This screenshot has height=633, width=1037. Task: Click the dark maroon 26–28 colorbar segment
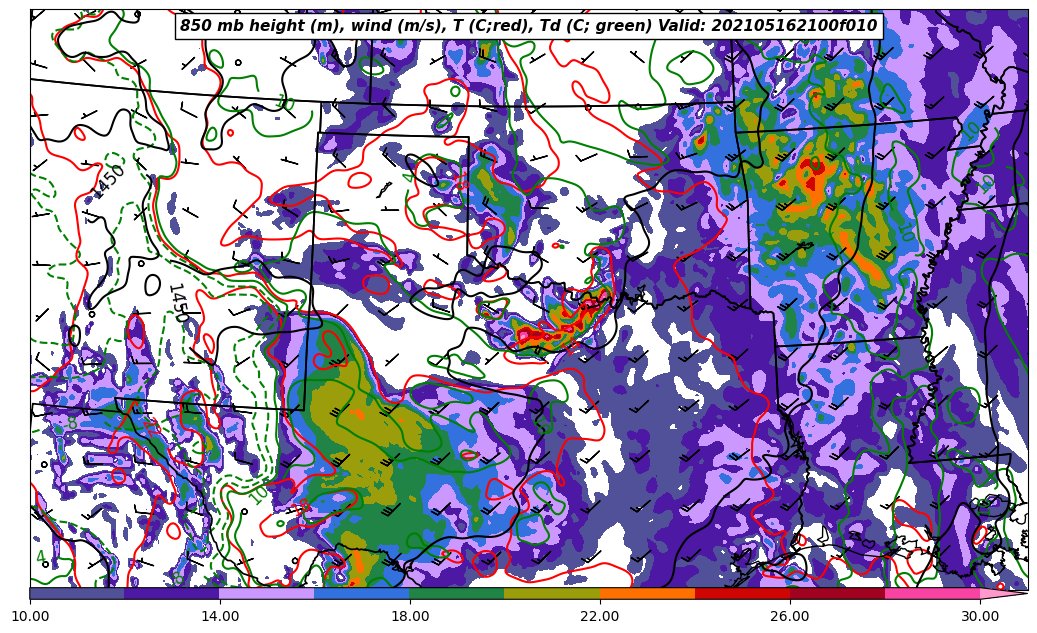837,593
